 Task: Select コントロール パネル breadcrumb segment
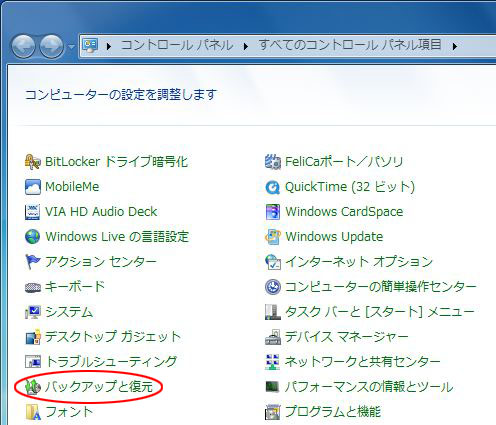[177, 45]
